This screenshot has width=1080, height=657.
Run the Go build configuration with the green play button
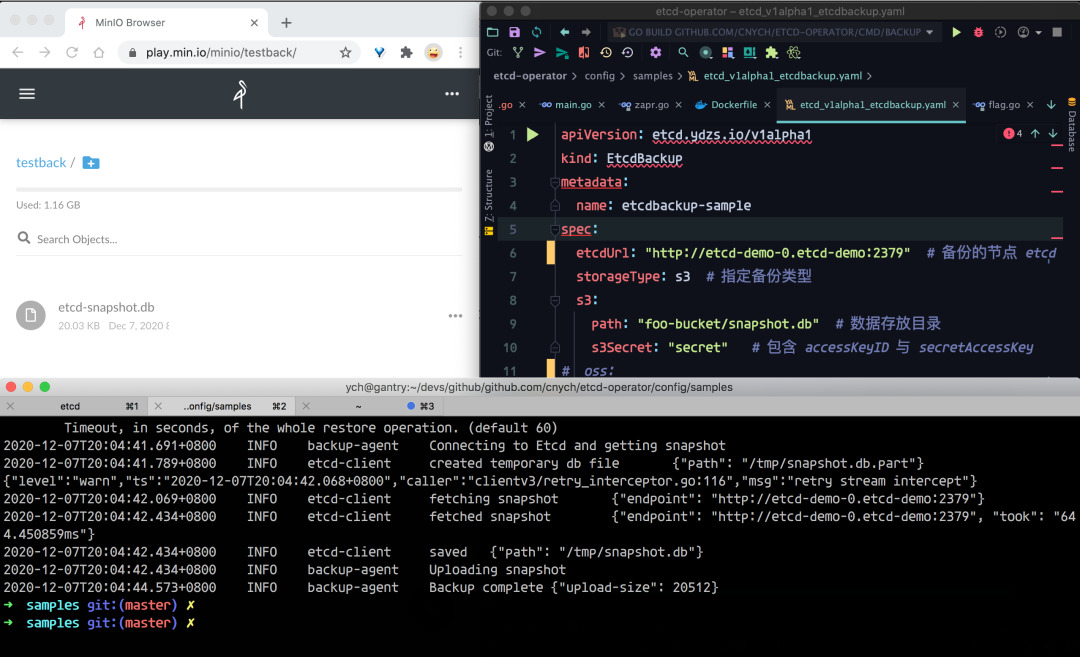point(957,33)
